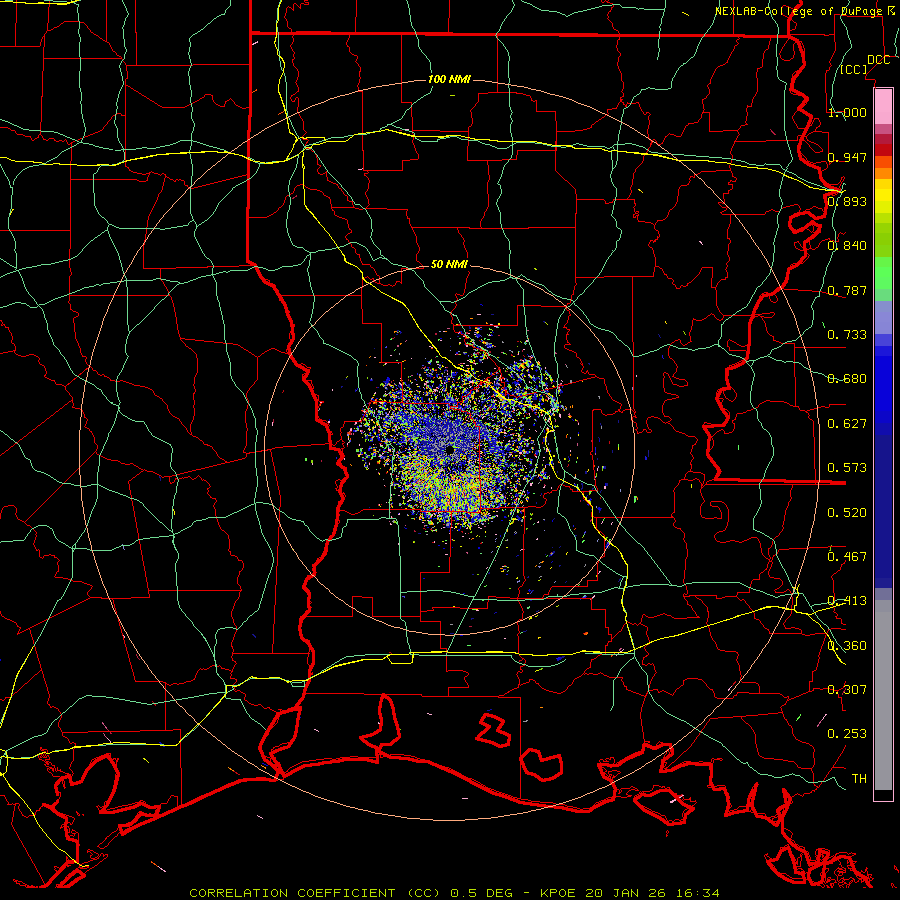Click the 0.413 scale value
Viewport: 900px width, 900px height.
[847, 600]
